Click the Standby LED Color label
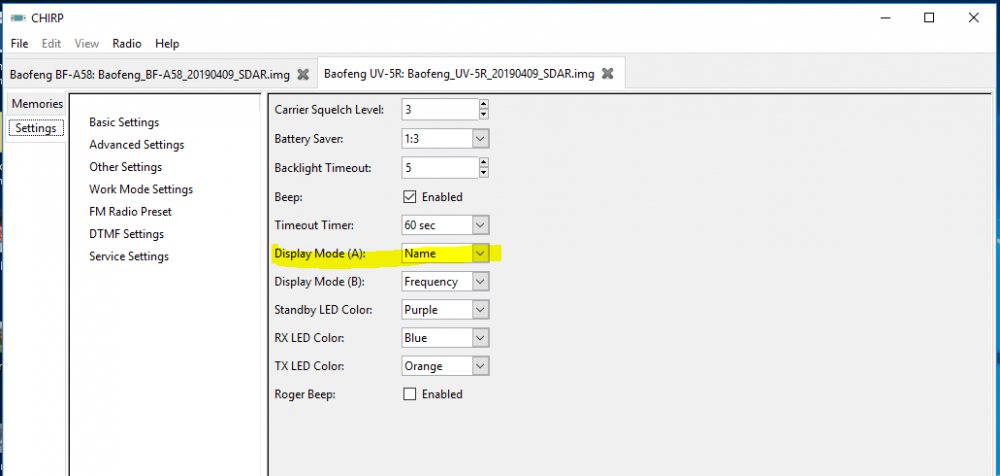Viewport: 1000px width, 476px height. (323, 309)
